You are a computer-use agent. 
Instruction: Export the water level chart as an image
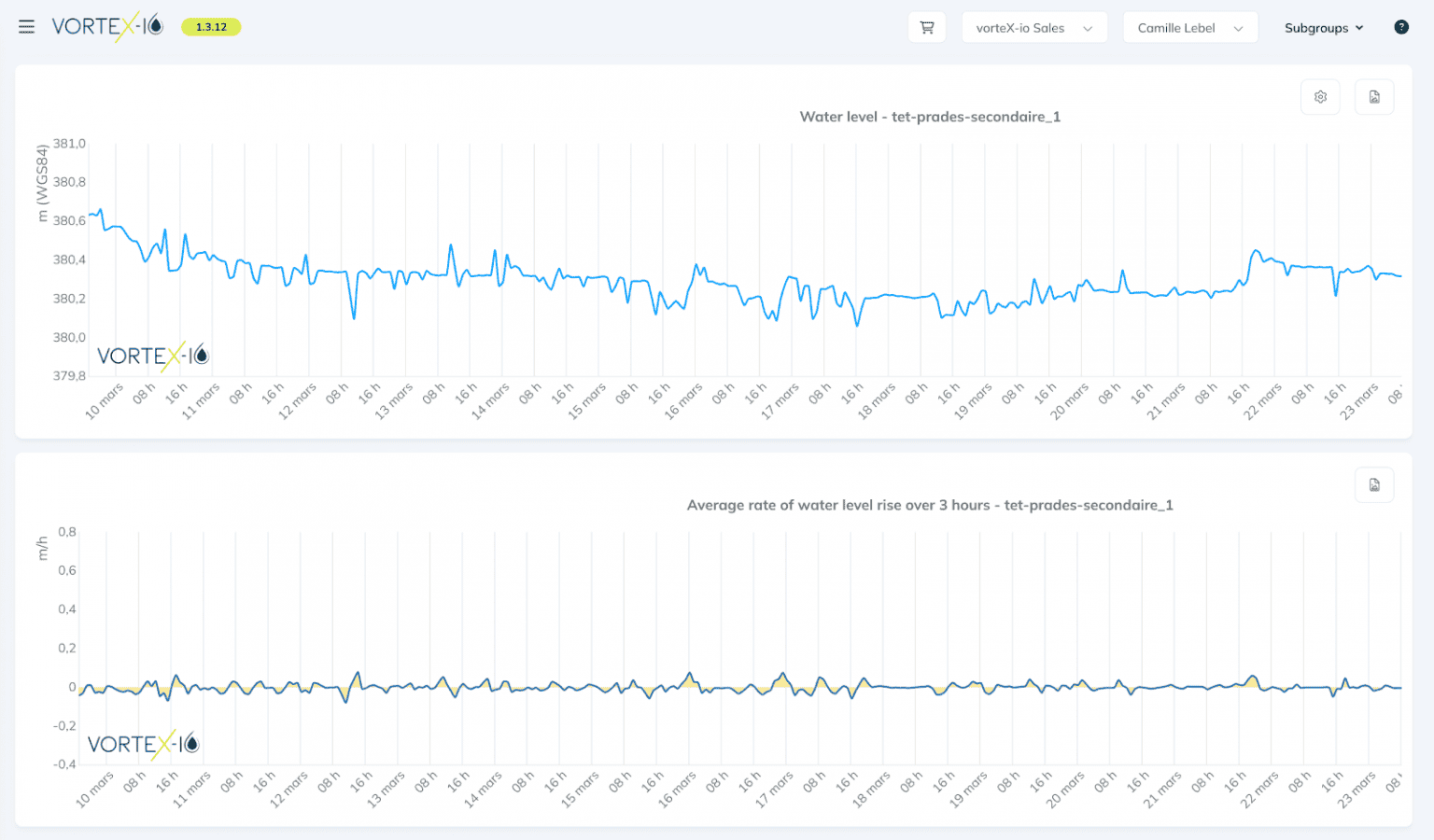[x=1373, y=96]
